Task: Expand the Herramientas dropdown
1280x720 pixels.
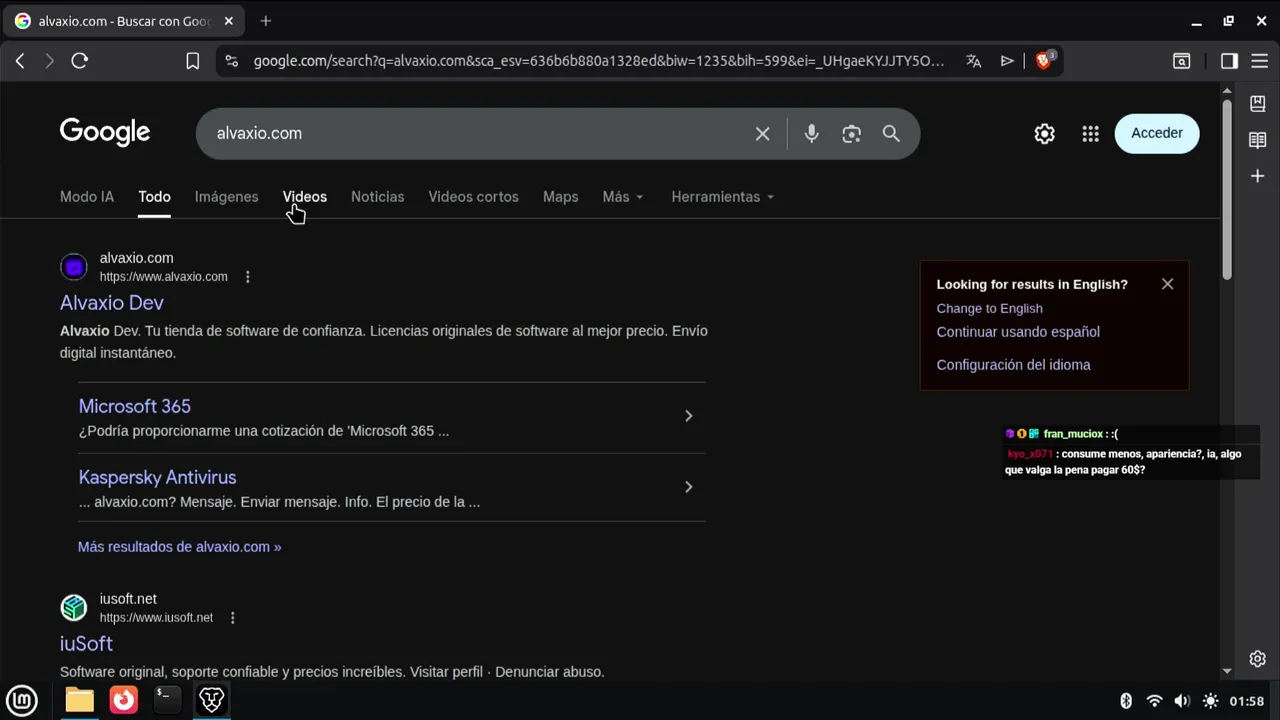Action: (723, 197)
